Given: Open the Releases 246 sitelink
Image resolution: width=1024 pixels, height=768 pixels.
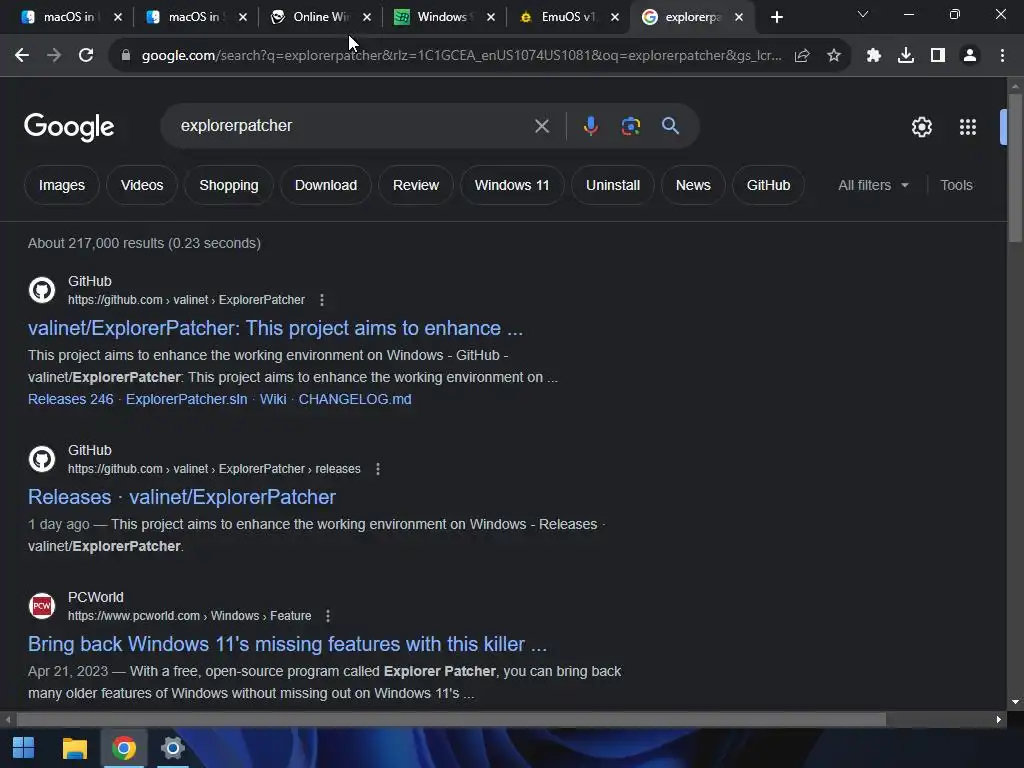Looking at the screenshot, I should pos(71,399).
